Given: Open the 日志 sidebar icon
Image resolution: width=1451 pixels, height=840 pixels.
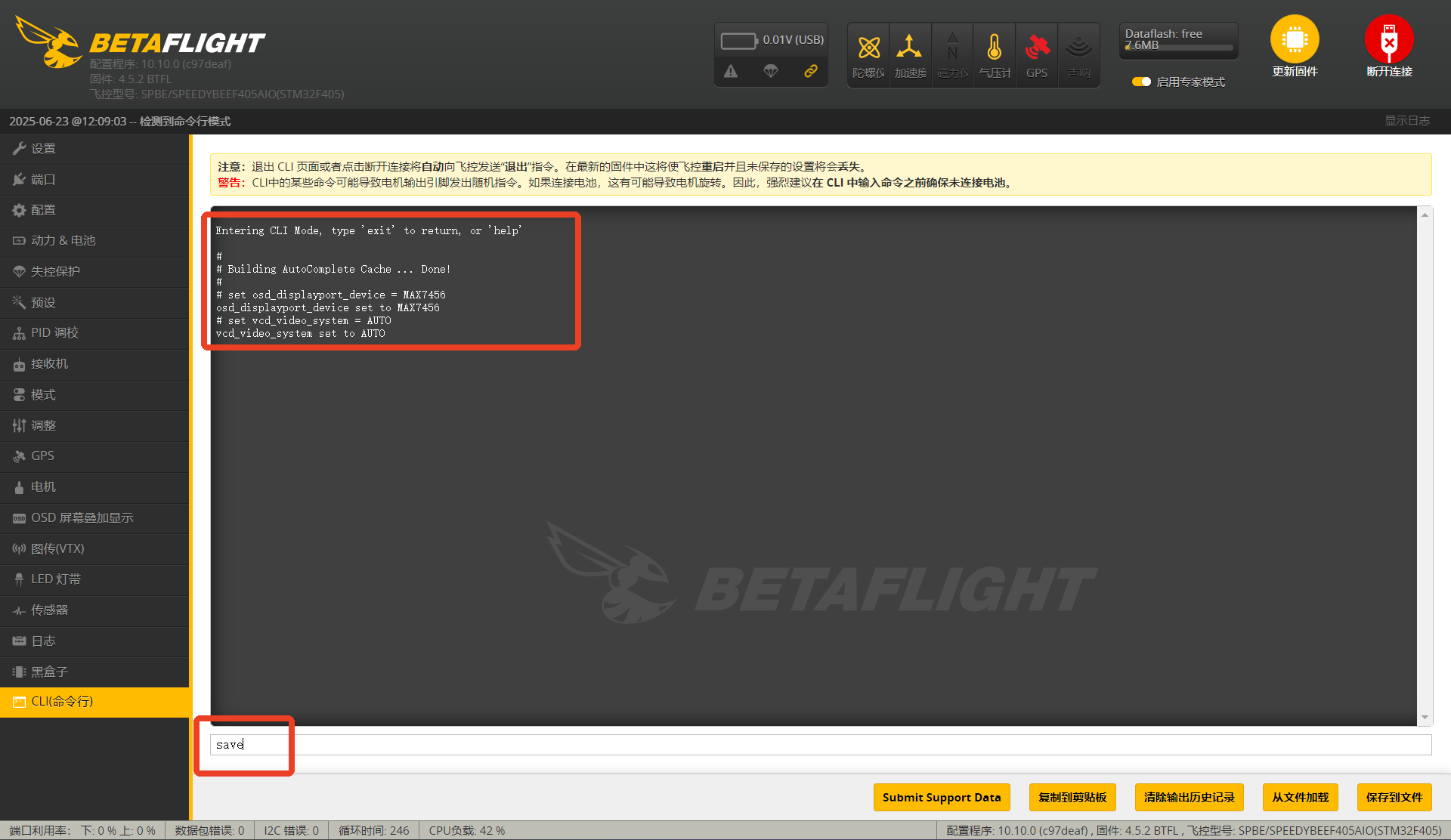Looking at the screenshot, I should (x=19, y=641).
